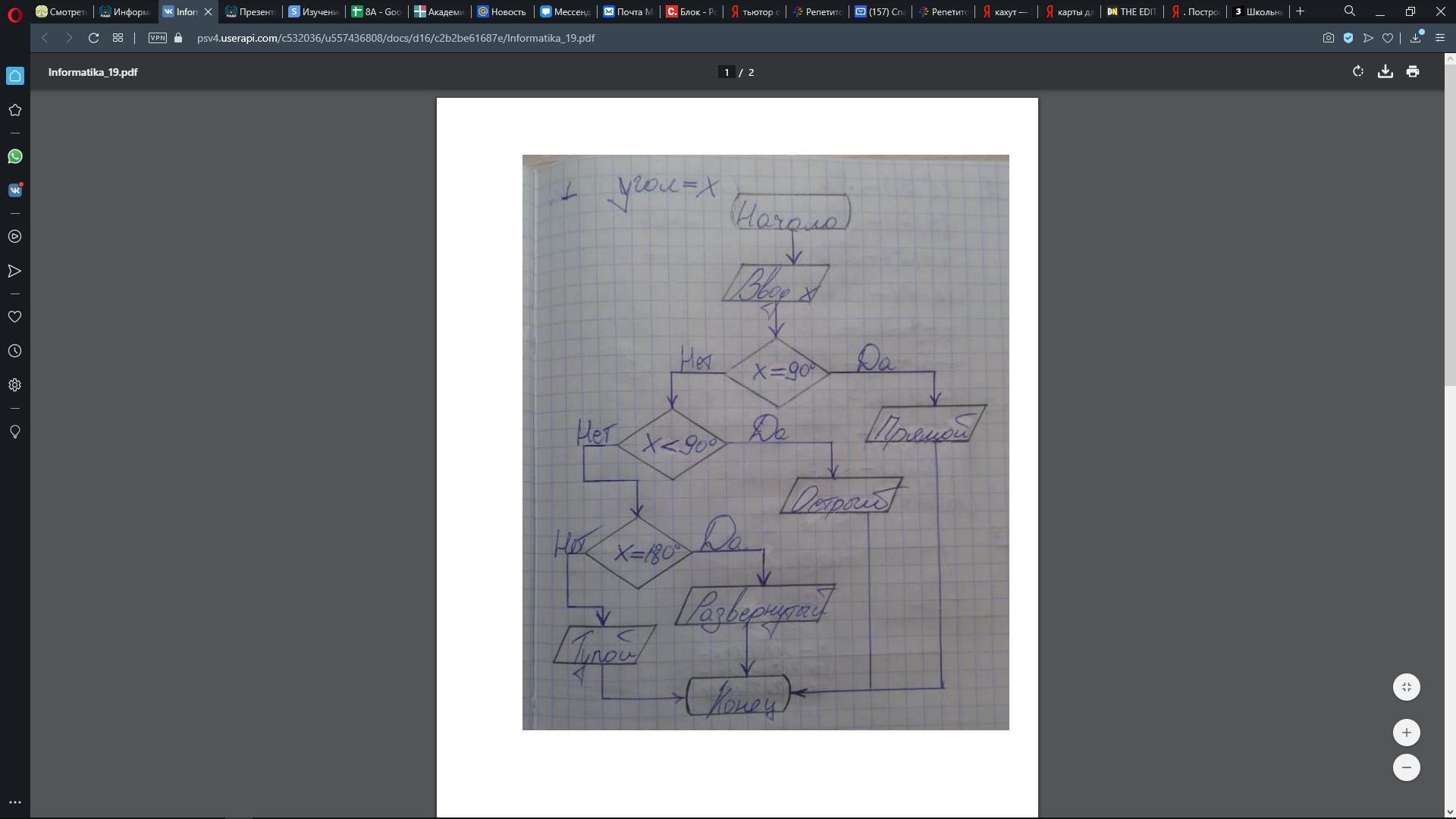Toggle fit-to-page zoom button
This screenshot has width=1456, height=819.
click(x=1406, y=687)
